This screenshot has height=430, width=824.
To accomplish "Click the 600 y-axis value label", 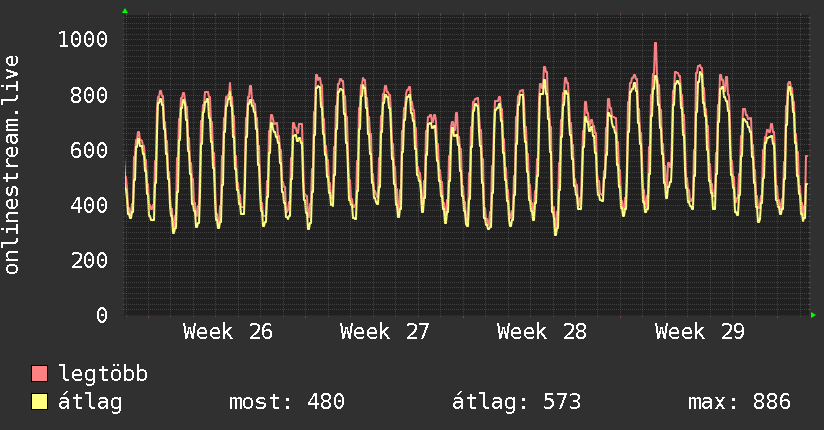I will coord(89,150).
